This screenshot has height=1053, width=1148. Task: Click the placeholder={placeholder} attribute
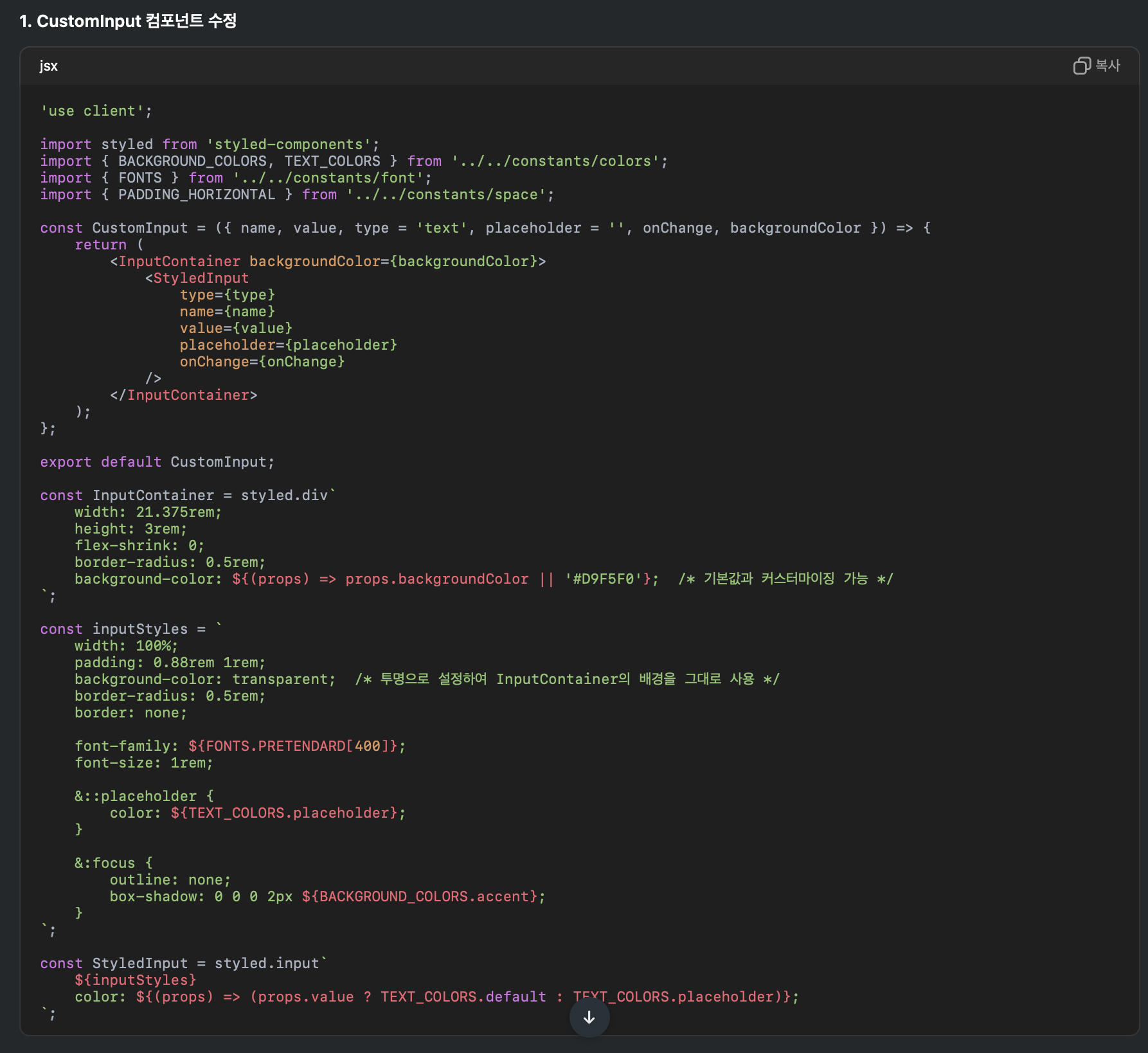(x=289, y=345)
